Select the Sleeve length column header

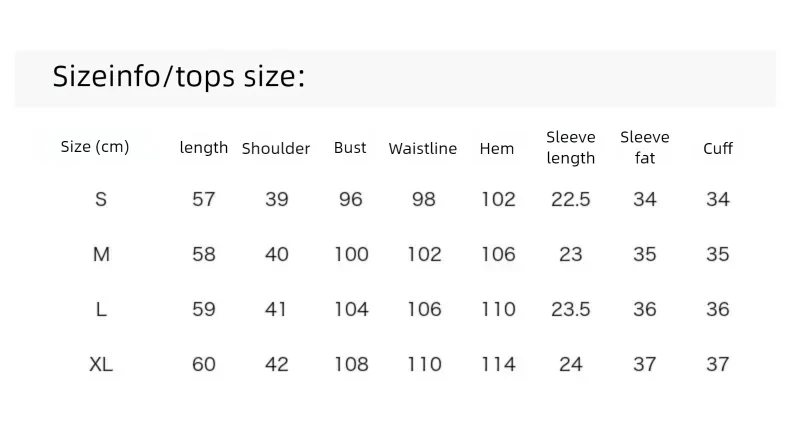click(x=571, y=148)
